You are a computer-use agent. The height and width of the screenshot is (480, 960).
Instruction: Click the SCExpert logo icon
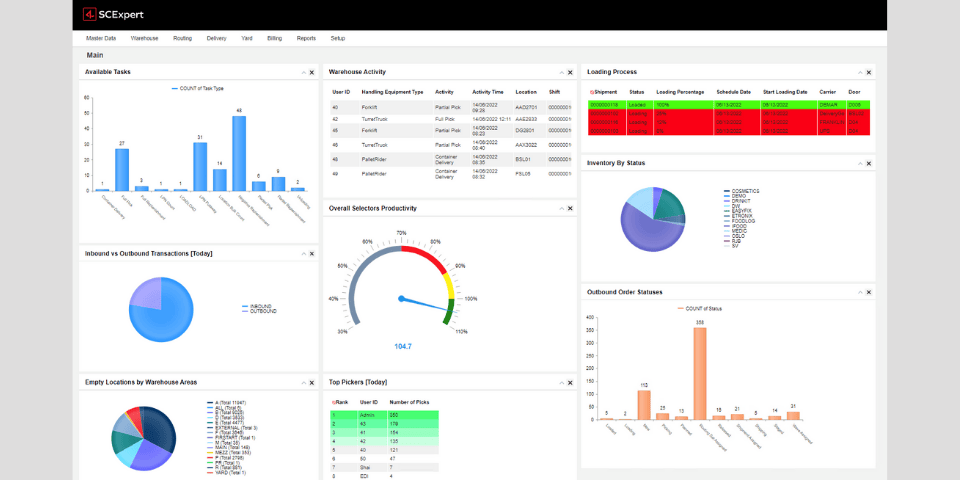coord(90,15)
